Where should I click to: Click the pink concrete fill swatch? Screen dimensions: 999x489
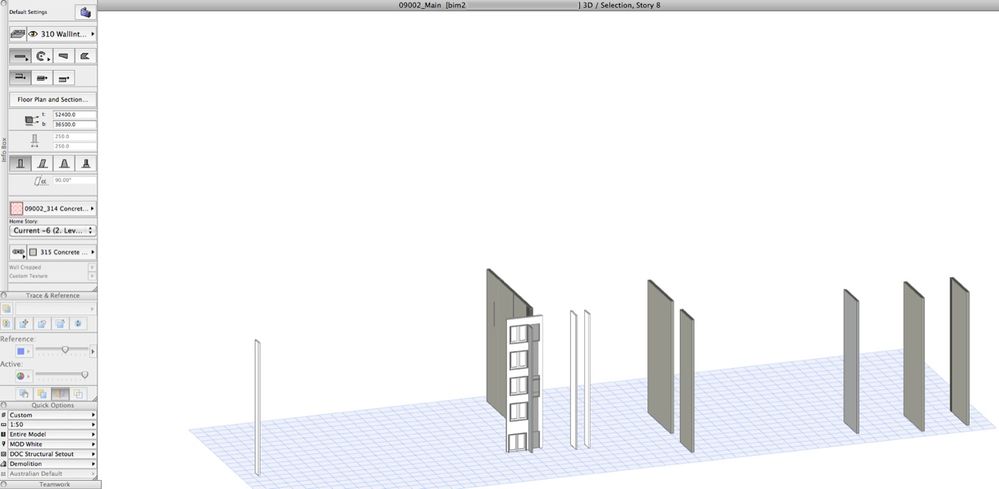click(17, 208)
